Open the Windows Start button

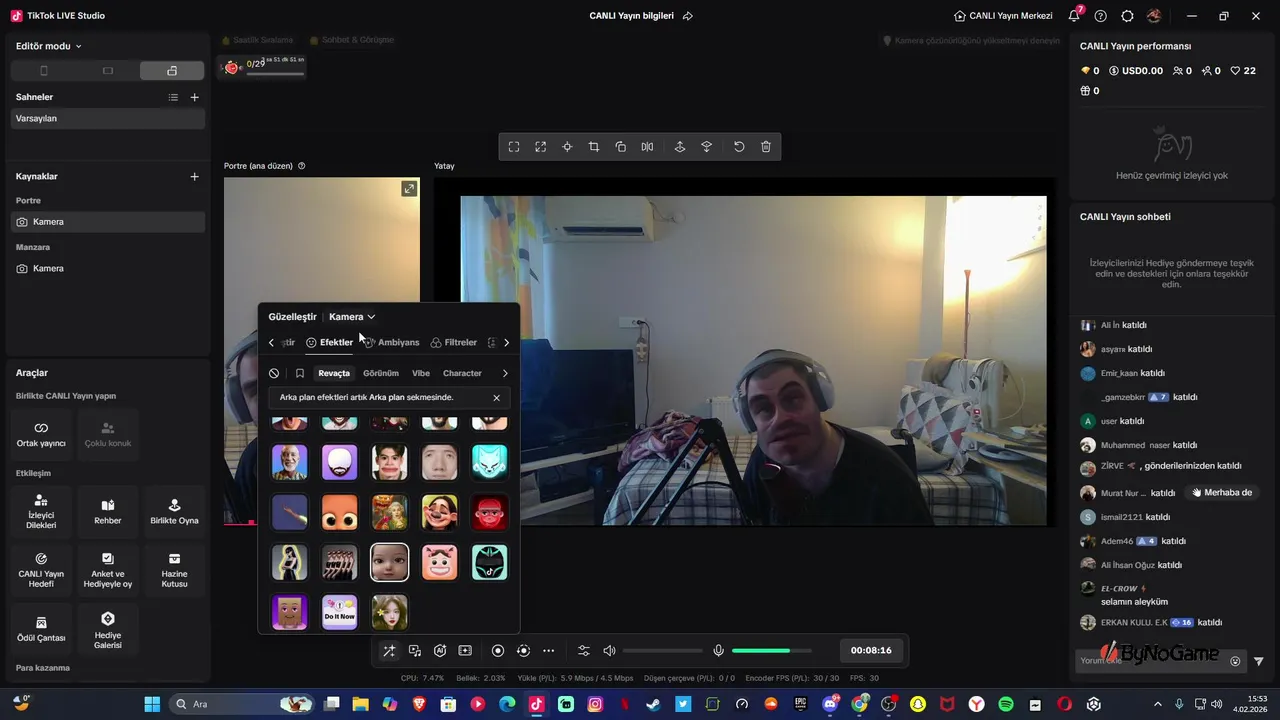pyautogui.click(x=152, y=704)
